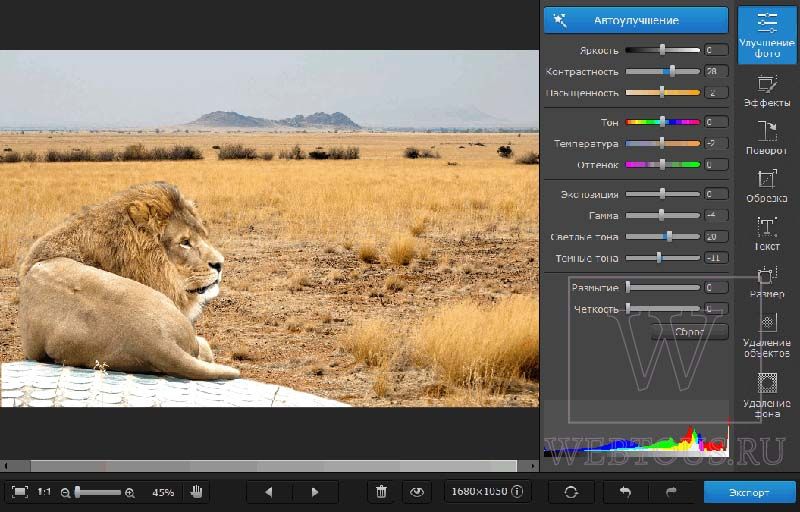Click the Светлые тона highlights slider

point(663,236)
